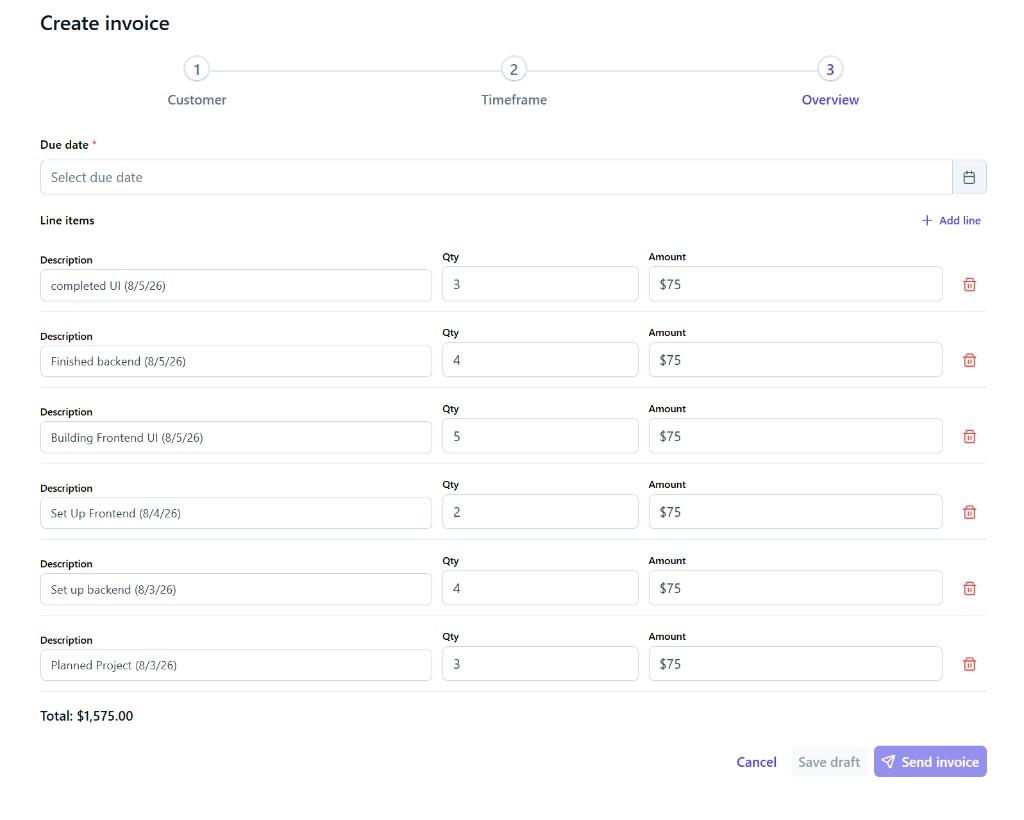1024x820 pixels.
Task: Click the 'Timeframe' step label
Action: tap(514, 100)
